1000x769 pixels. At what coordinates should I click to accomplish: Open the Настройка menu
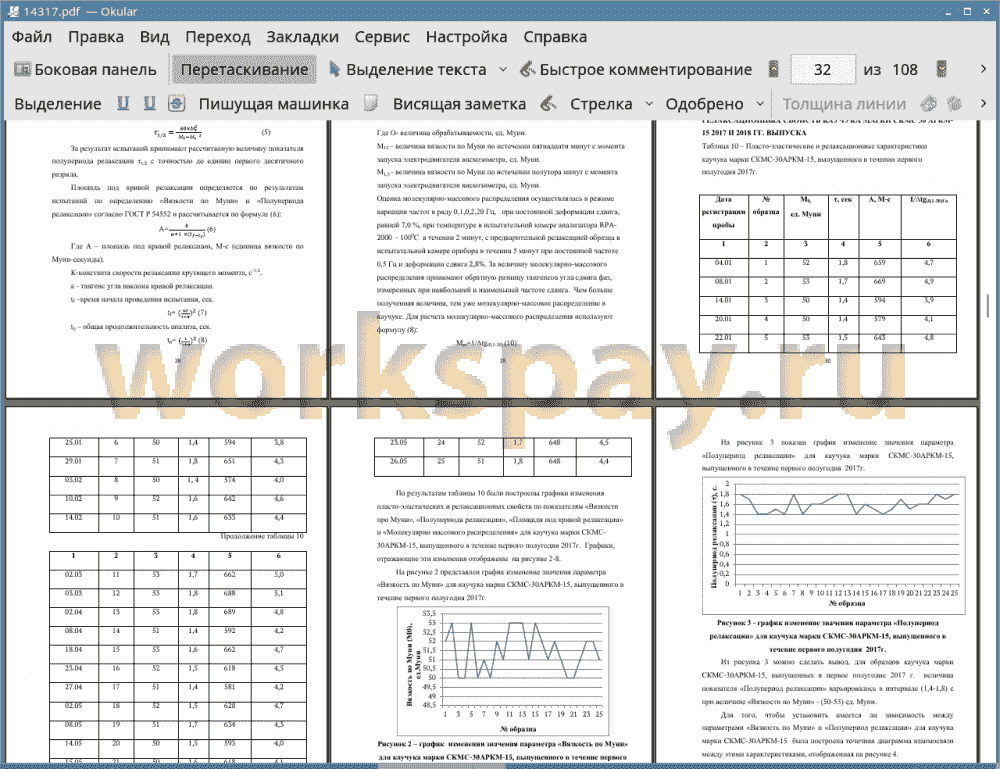(466, 37)
